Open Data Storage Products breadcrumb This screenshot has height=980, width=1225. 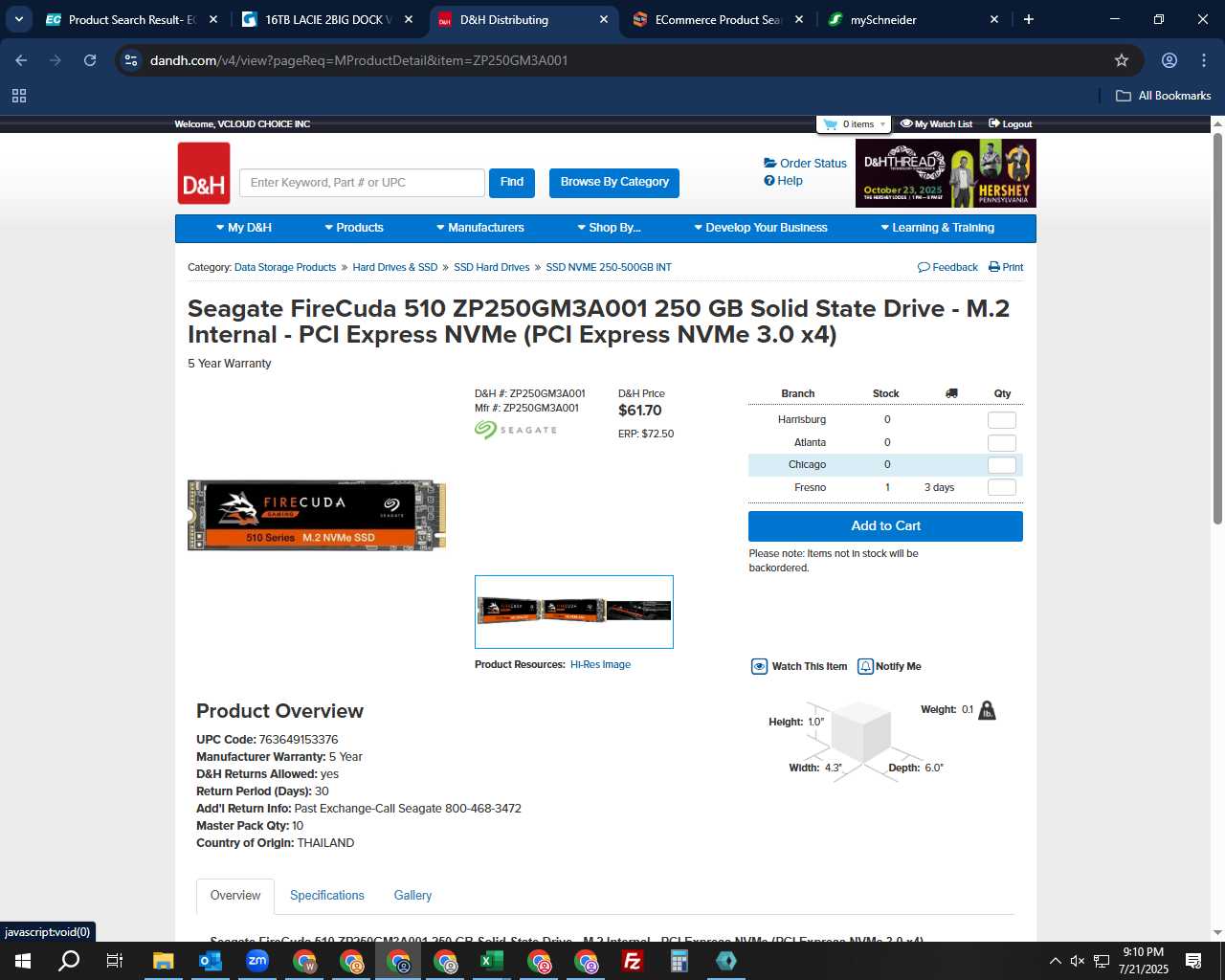285,268
